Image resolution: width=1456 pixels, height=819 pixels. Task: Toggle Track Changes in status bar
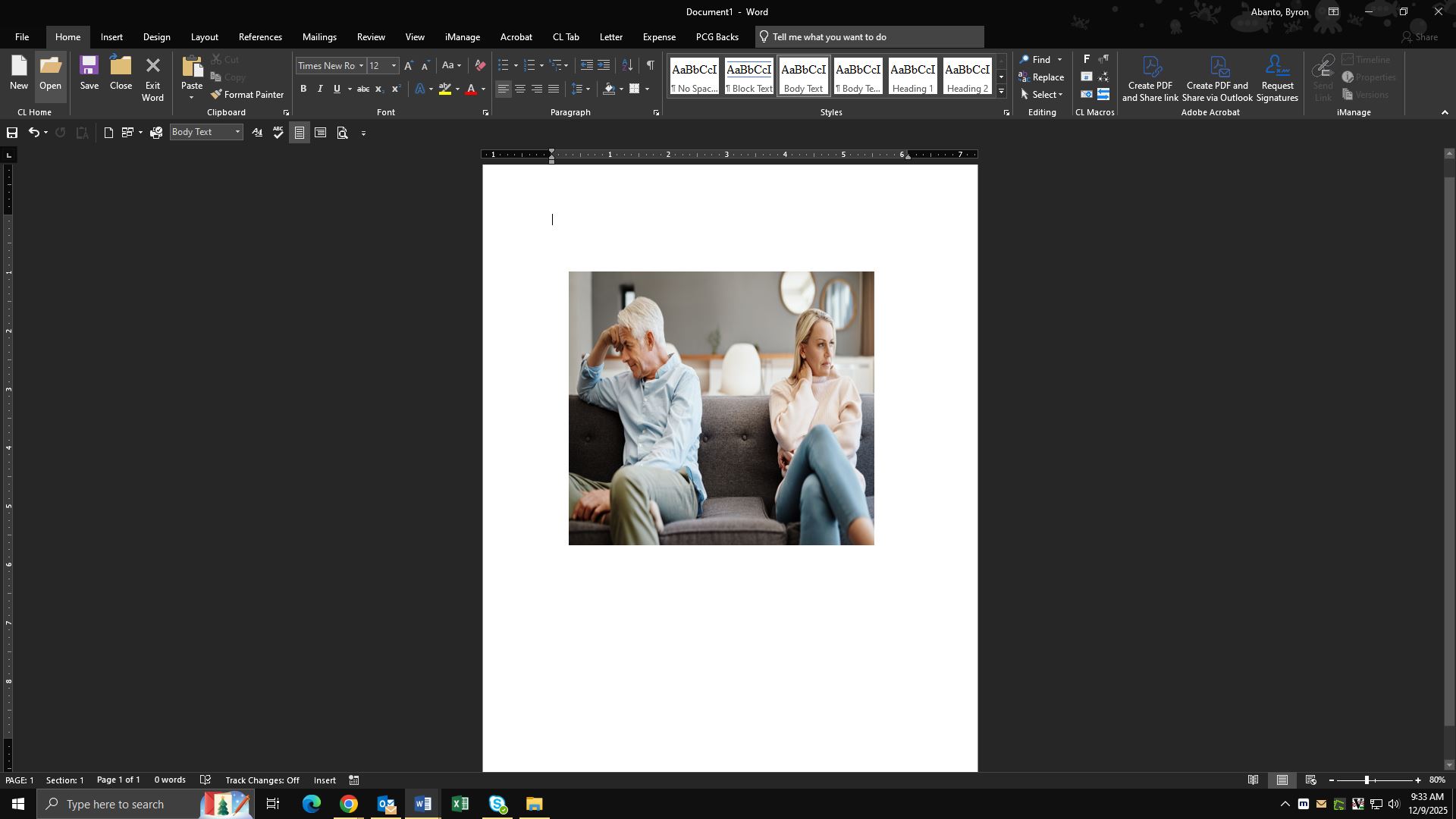tap(262, 780)
